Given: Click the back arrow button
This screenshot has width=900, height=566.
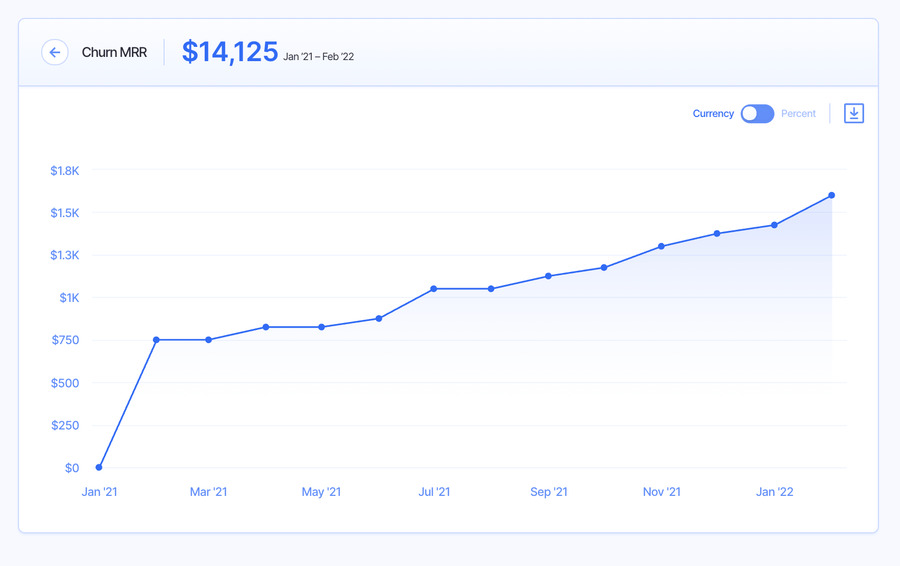Looking at the screenshot, I should (55, 52).
